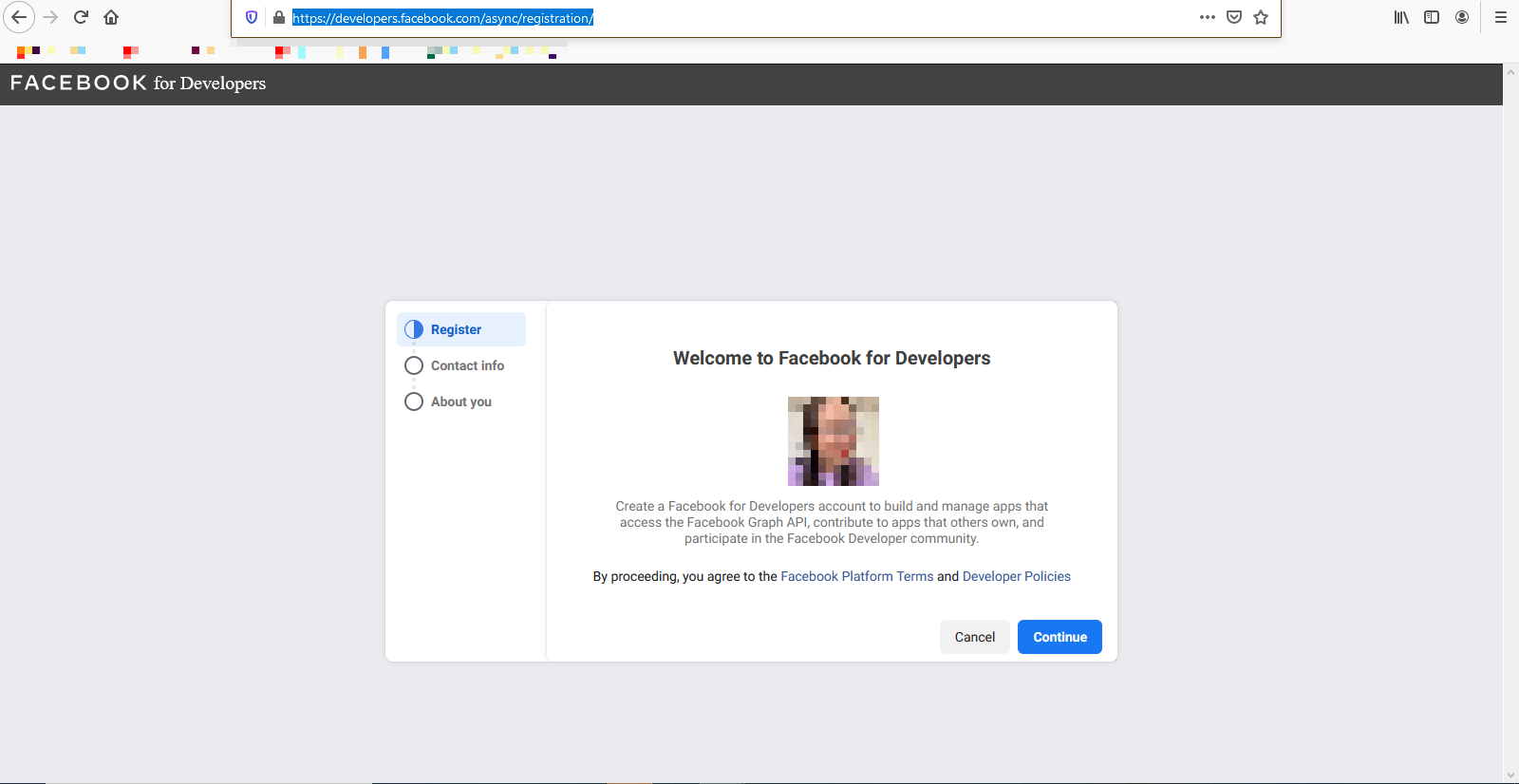Click Welcome to Facebook for Developers heading
1519x784 pixels.
832,358
